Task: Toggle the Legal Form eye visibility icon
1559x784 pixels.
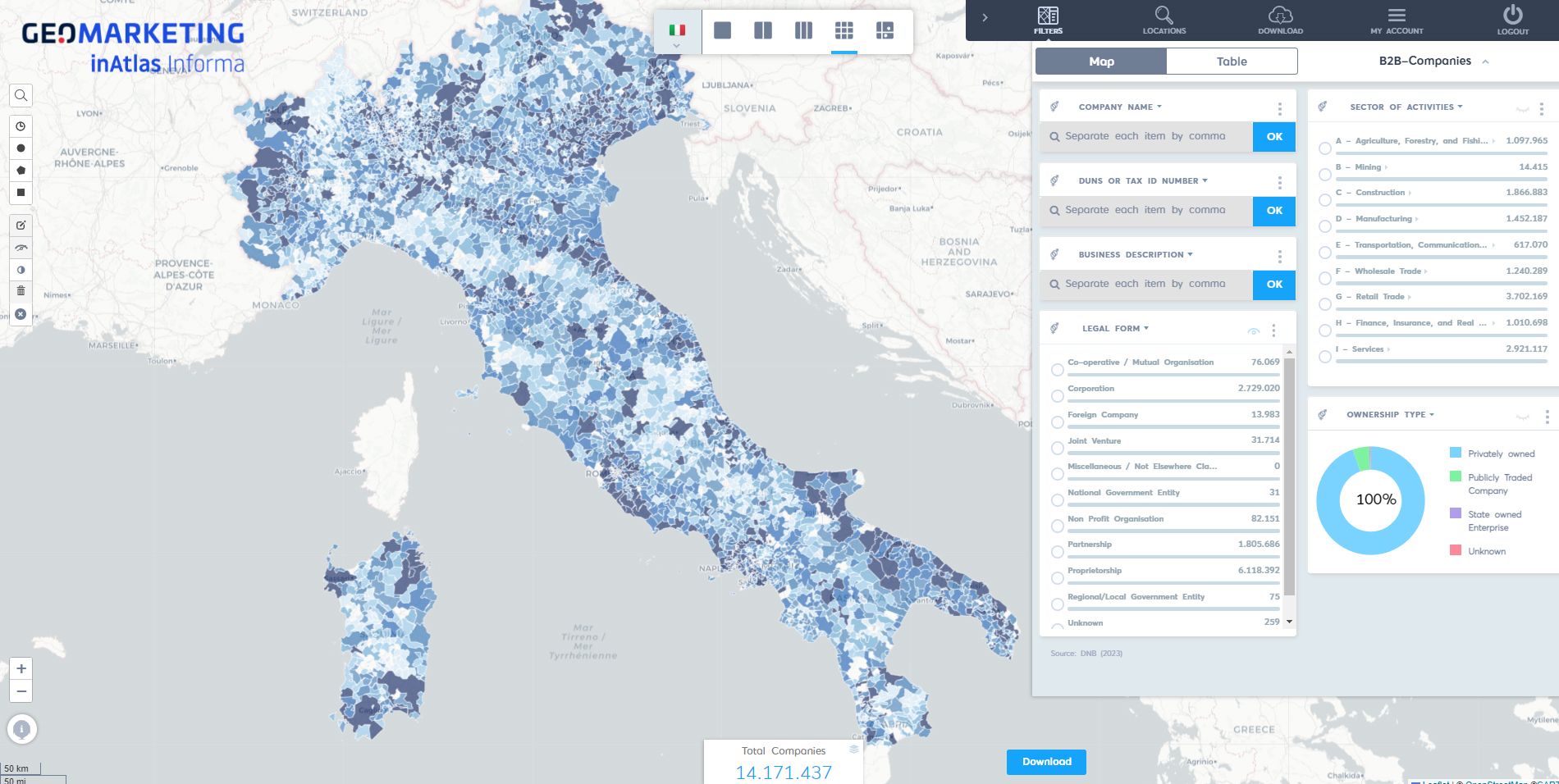Action: click(x=1253, y=331)
